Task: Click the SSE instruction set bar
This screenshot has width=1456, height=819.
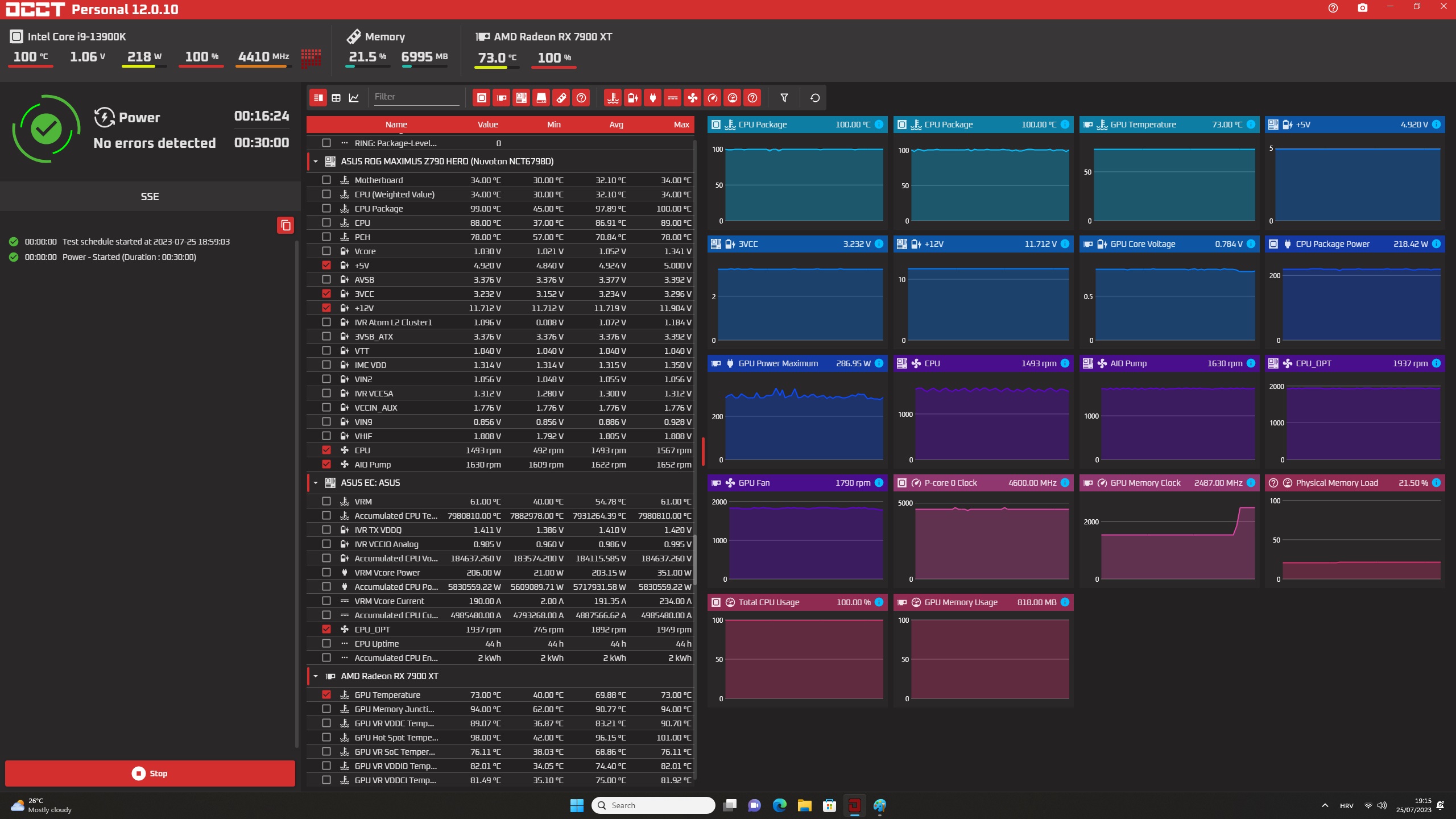Action: click(x=150, y=196)
